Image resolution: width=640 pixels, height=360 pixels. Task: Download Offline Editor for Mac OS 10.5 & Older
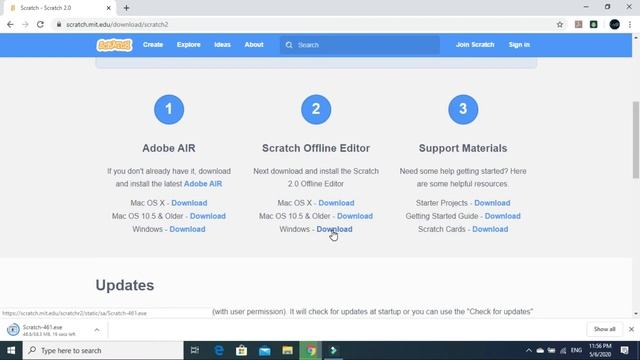click(355, 216)
